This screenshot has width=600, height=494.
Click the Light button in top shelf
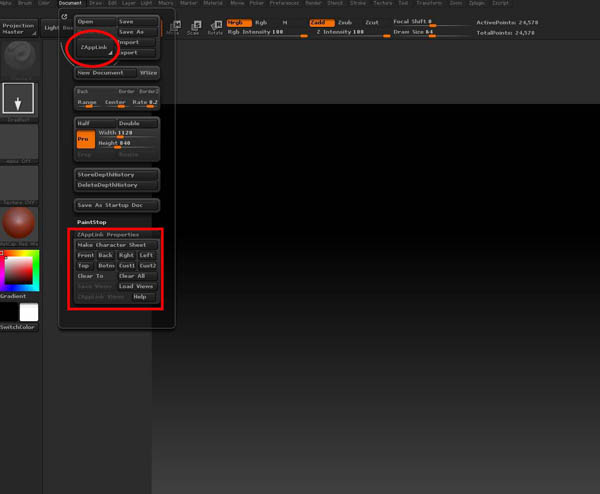(x=51, y=28)
